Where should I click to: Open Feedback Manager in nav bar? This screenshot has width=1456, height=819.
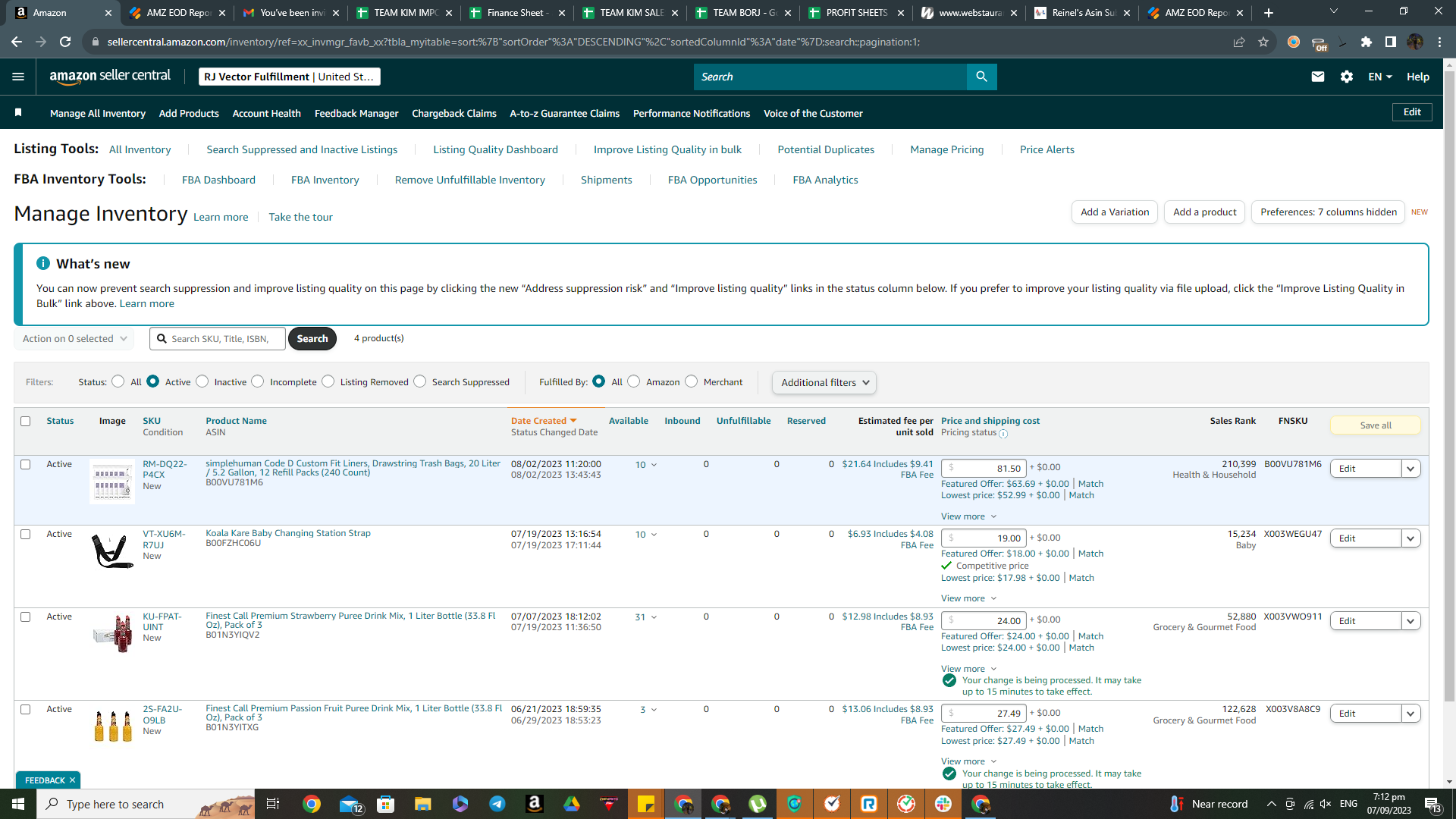[356, 113]
